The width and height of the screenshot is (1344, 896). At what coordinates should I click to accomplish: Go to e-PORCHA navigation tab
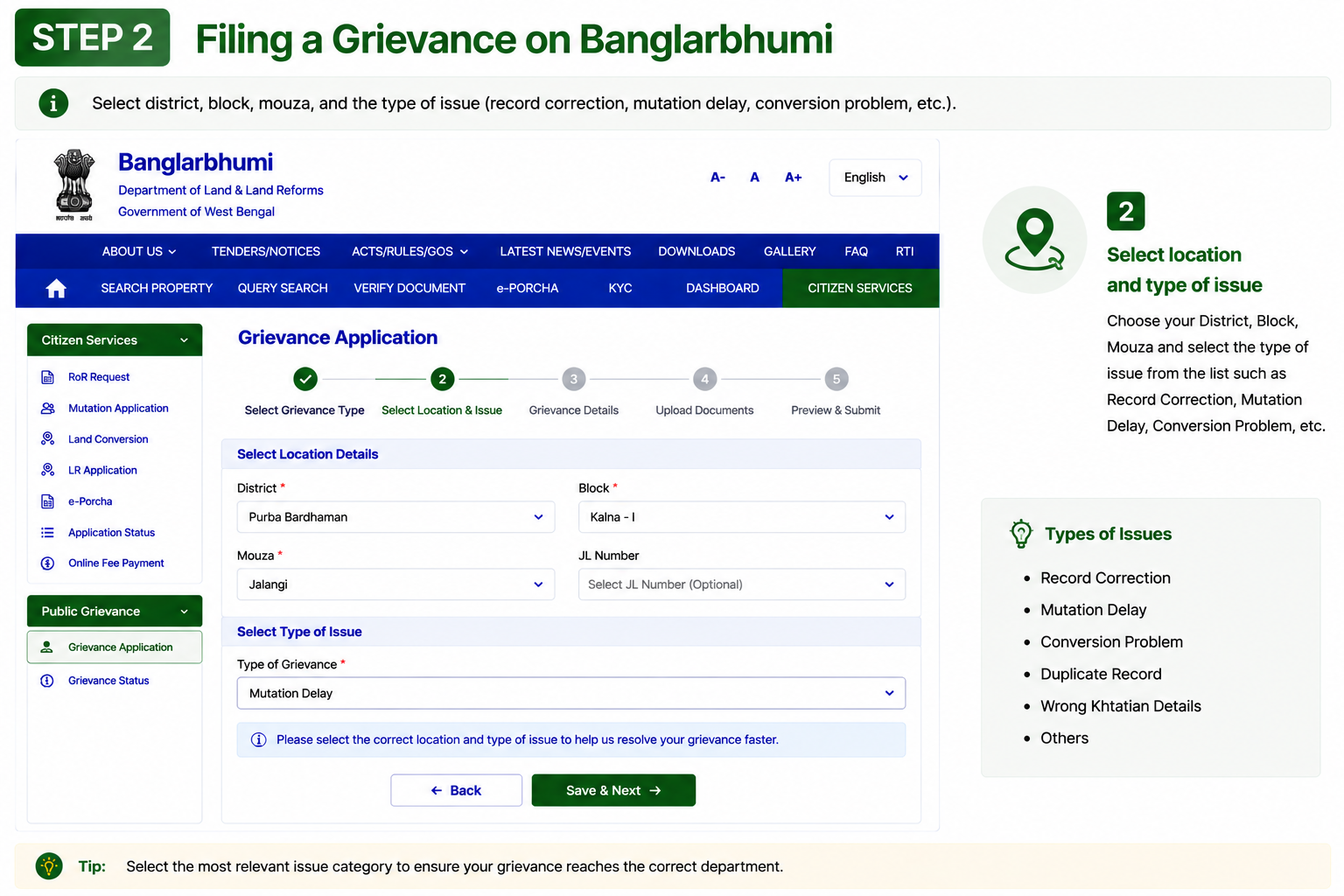click(x=528, y=288)
